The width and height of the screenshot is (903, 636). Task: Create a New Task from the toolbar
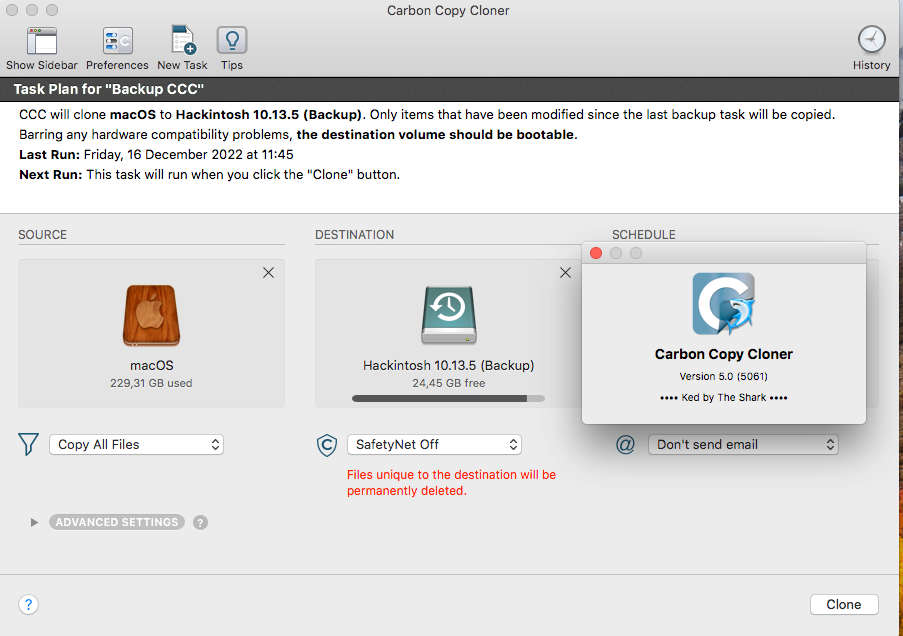183,40
